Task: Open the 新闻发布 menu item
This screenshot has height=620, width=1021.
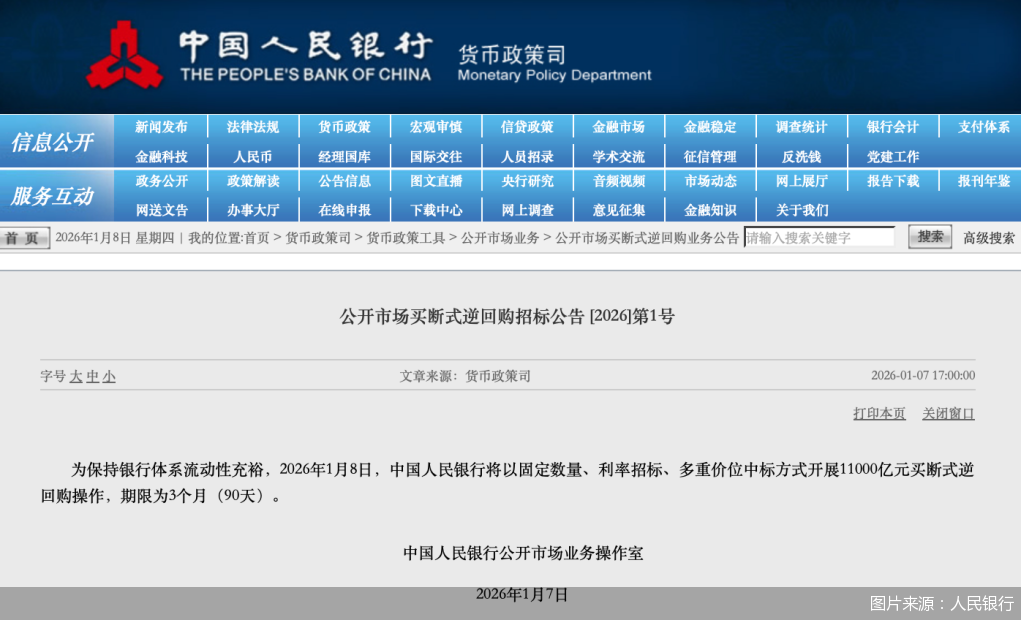Action: coord(163,127)
